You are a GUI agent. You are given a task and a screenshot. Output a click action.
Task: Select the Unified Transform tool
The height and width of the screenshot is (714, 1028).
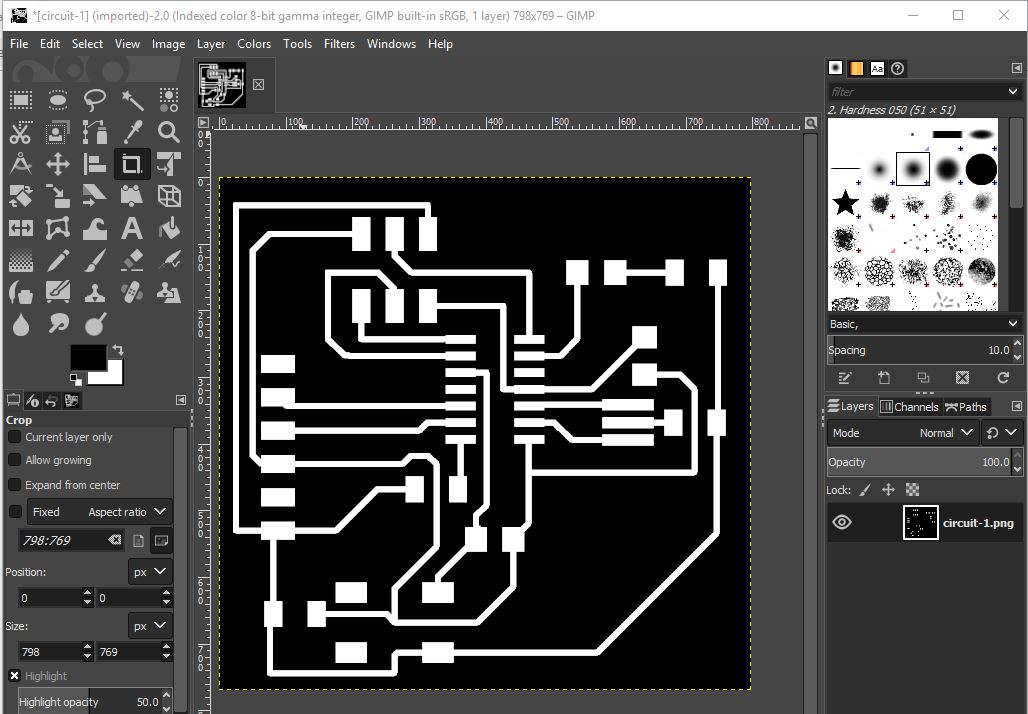[169, 164]
